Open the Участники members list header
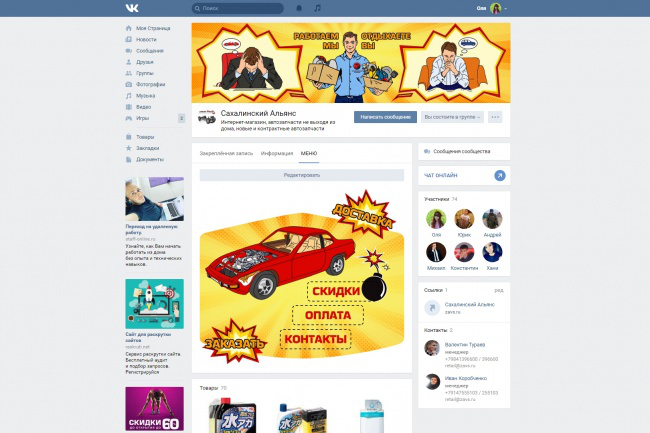Image resolution: width=650 pixels, height=433 pixels. click(x=440, y=199)
